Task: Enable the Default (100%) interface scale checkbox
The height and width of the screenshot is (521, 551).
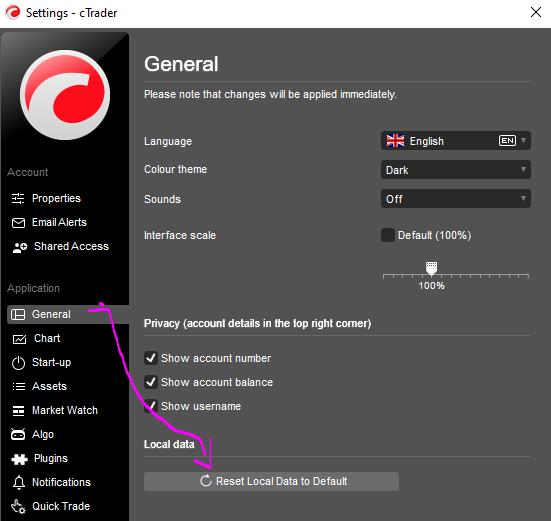Action: 388,235
